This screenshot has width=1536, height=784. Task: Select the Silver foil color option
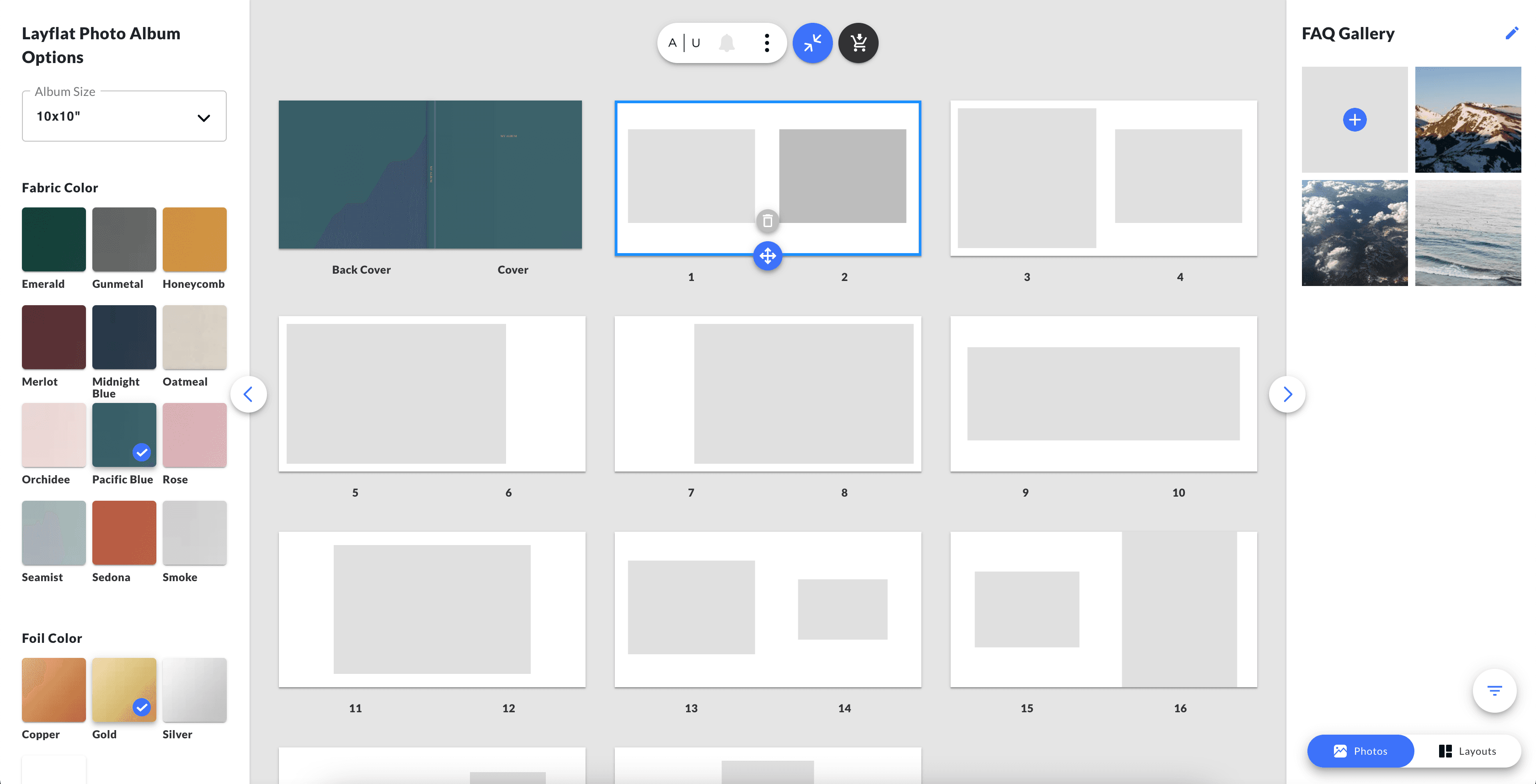pyautogui.click(x=194, y=689)
